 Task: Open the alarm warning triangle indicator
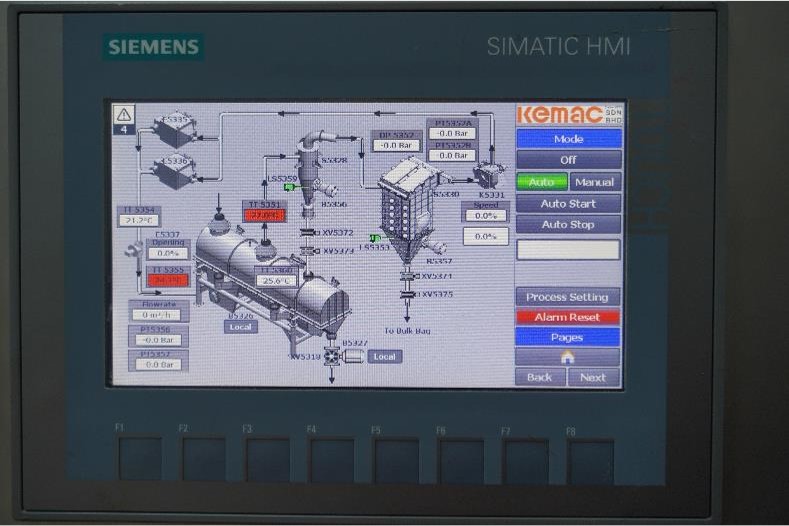pos(124,115)
